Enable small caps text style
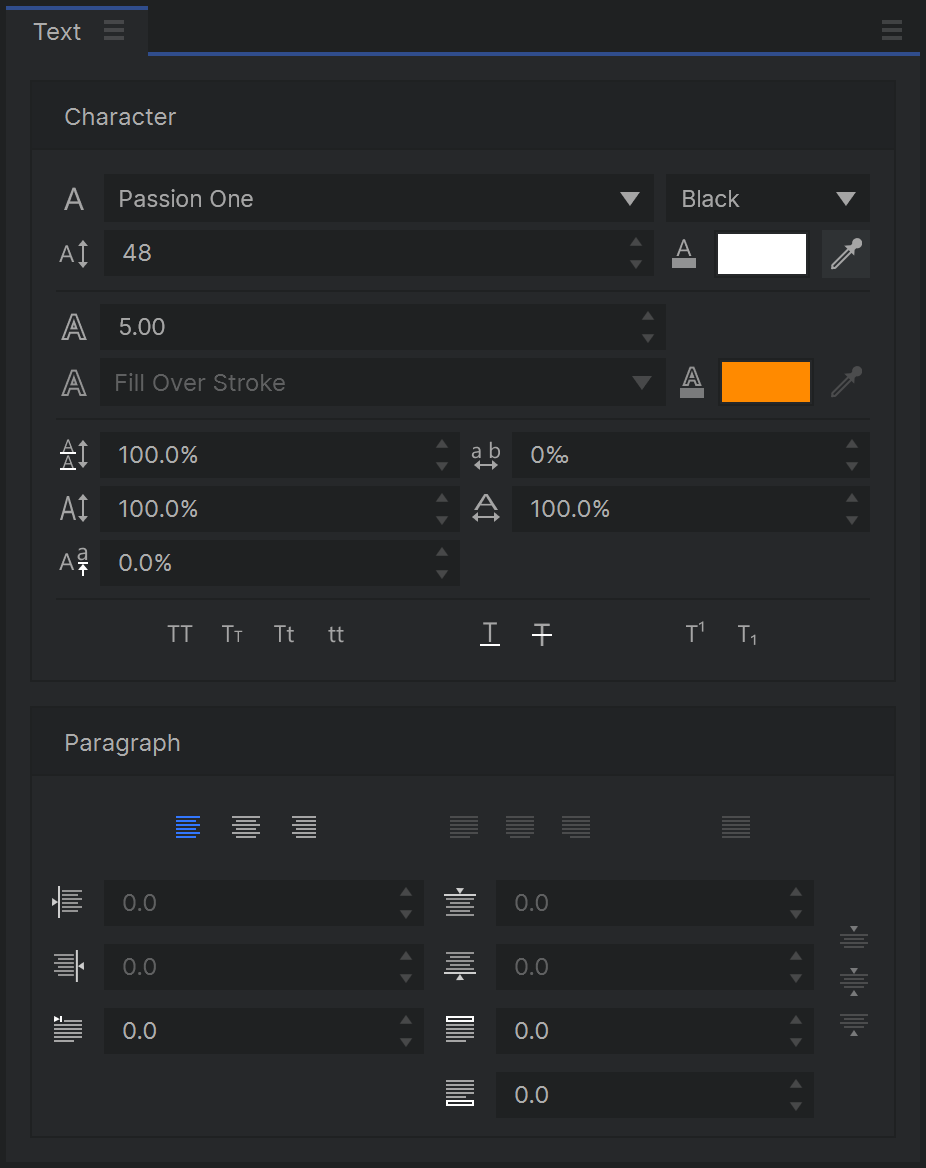The image size is (926, 1168). [x=232, y=634]
